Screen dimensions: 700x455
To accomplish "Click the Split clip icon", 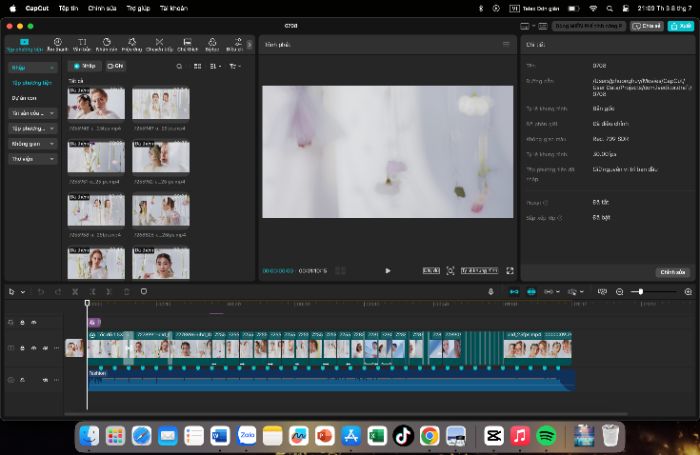I will (75, 292).
